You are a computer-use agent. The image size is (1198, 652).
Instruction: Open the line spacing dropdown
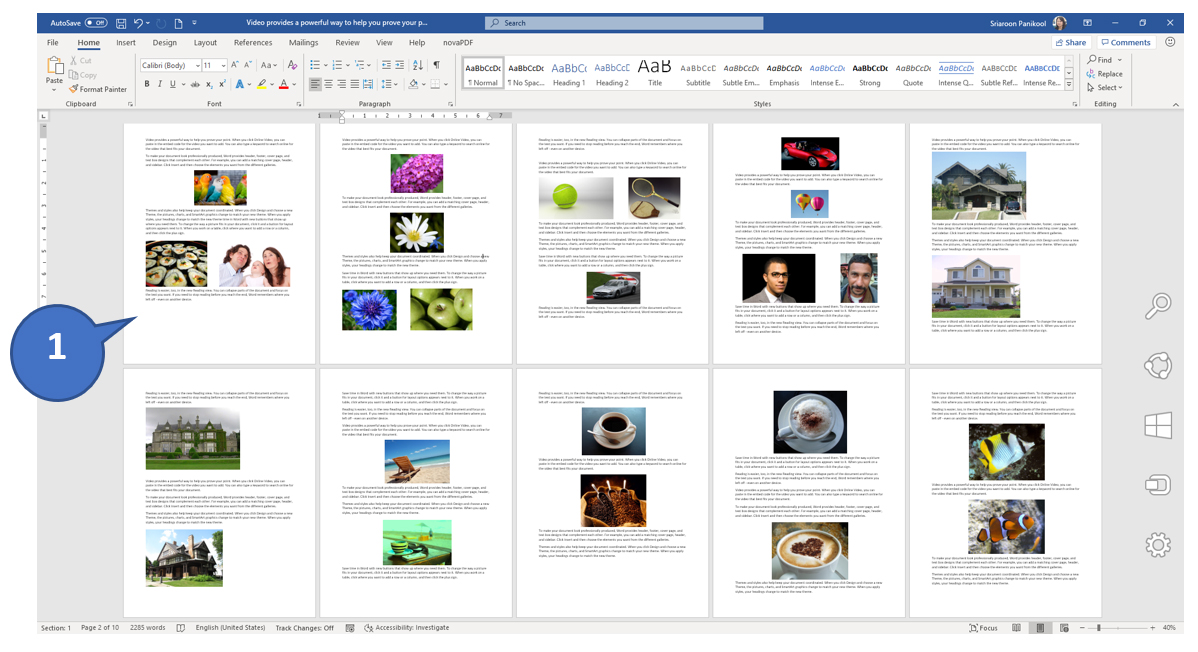[x=389, y=84]
